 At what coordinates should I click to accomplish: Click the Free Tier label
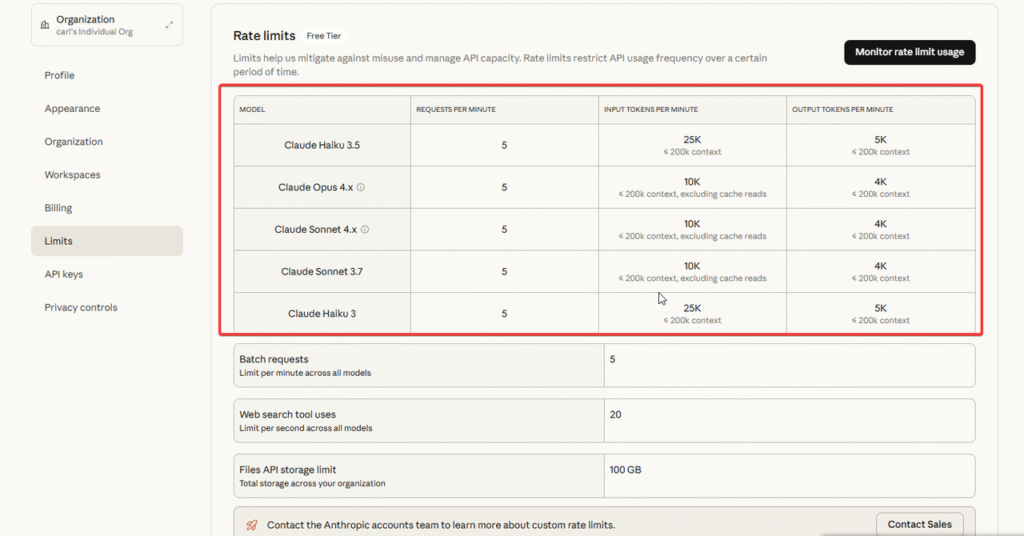tap(324, 36)
